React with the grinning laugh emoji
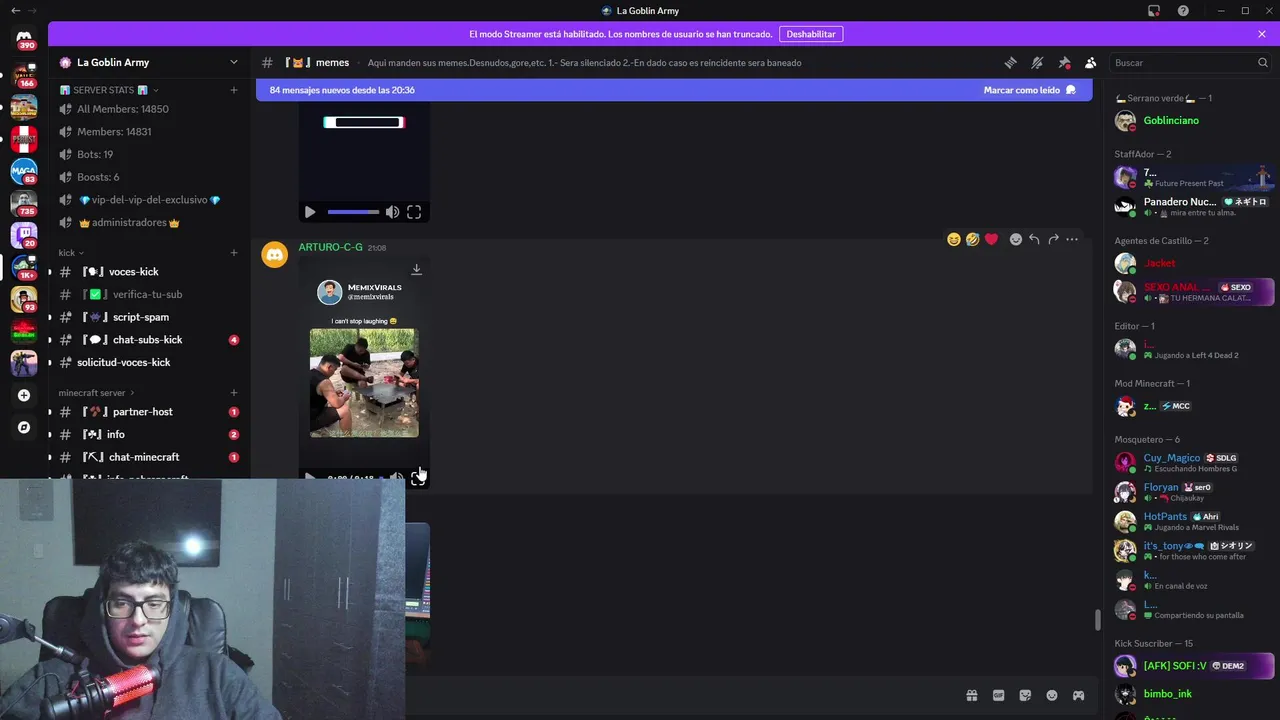 [x=953, y=239]
